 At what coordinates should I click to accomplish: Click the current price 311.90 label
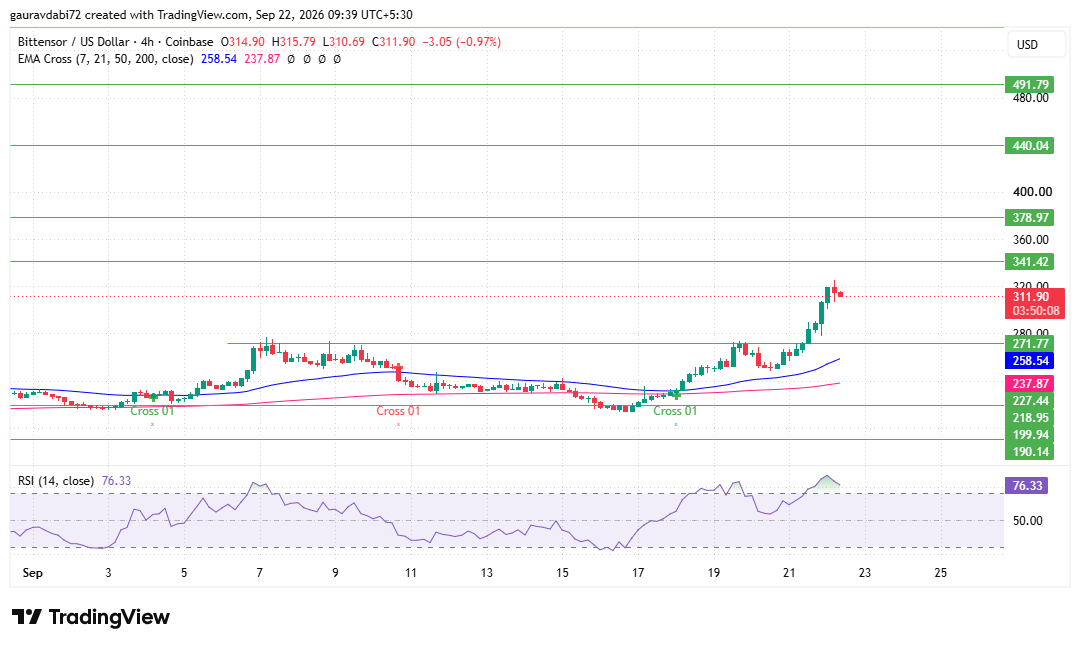(x=1030, y=297)
